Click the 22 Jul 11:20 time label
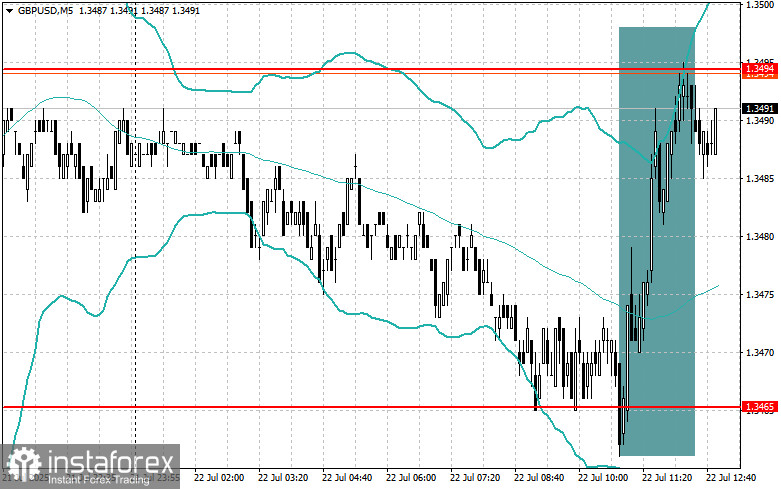781x489 pixels. click(x=667, y=478)
